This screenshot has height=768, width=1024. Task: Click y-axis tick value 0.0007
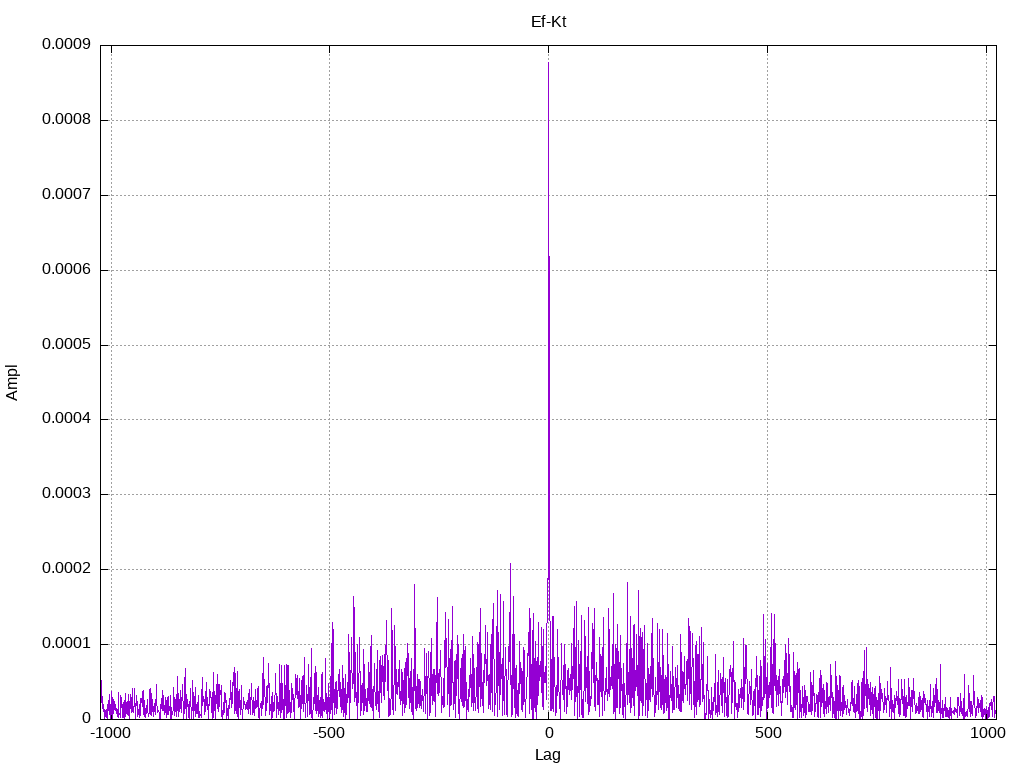pyautogui.click(x=66, y=195)
